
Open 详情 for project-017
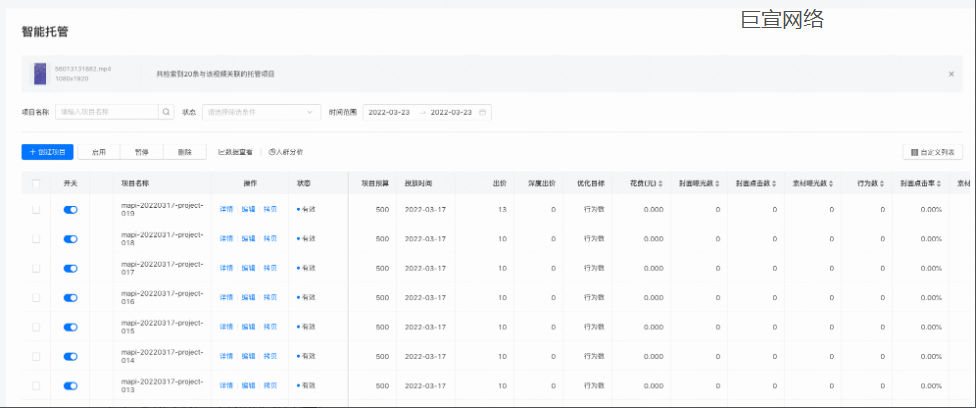pyautogui.click(x=226, y=268)
